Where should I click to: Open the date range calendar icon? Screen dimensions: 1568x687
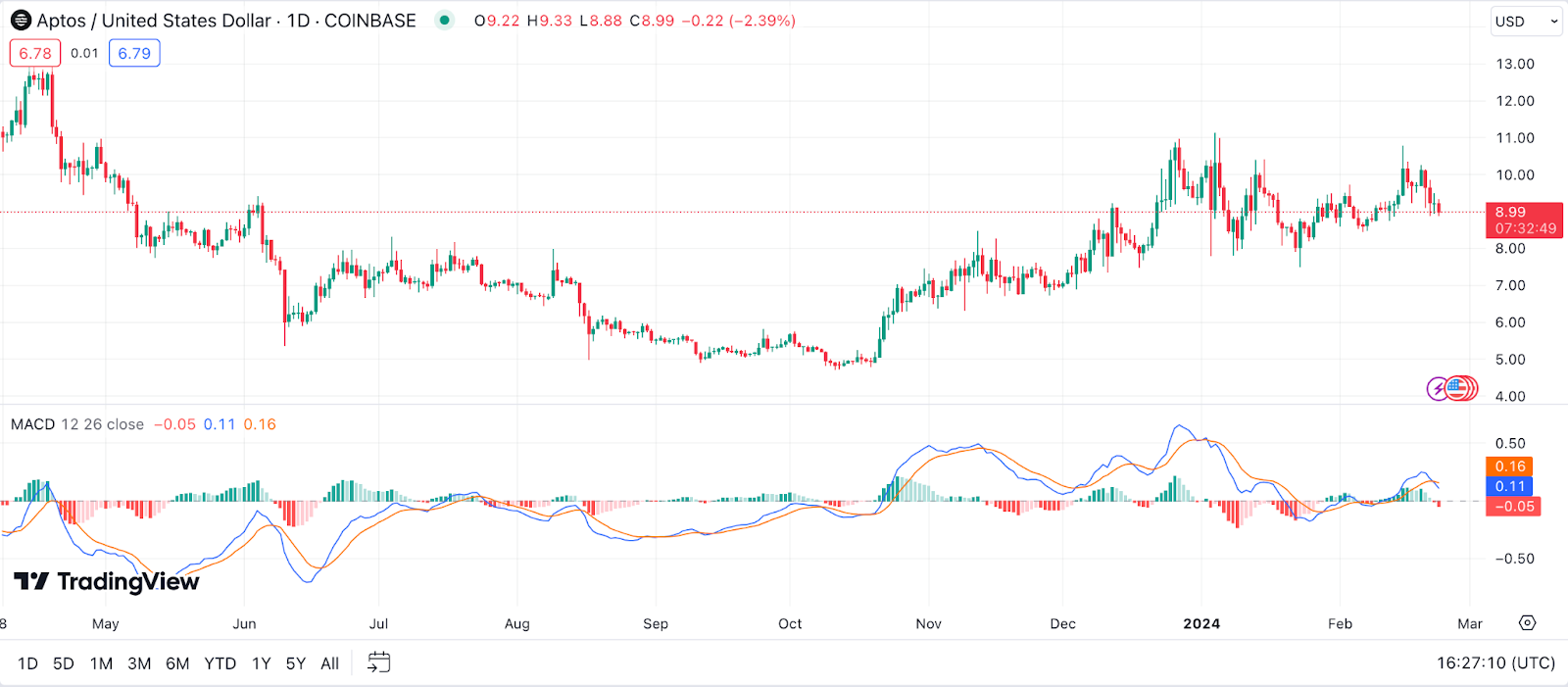378,662
